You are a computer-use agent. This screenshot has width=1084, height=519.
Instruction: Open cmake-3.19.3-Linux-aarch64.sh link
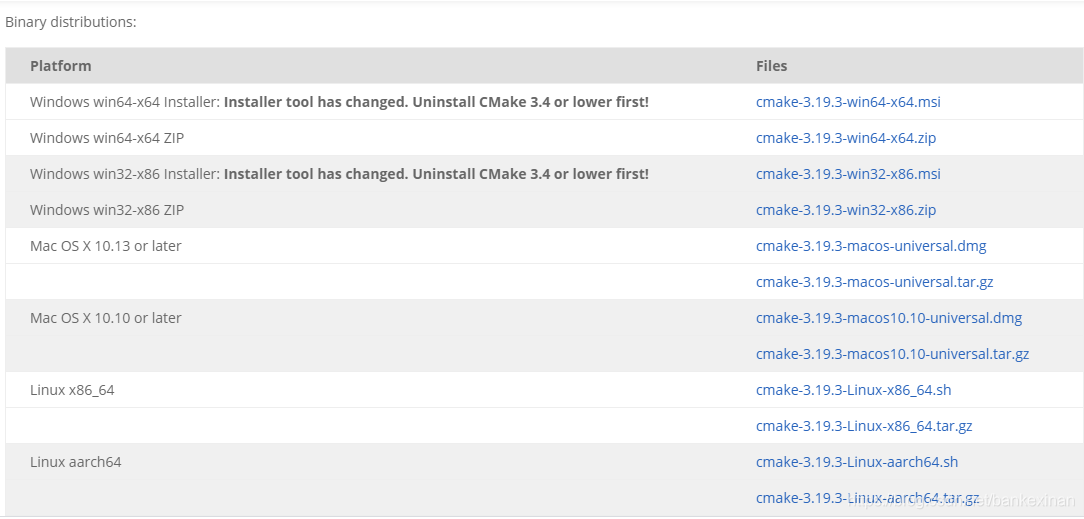coord(857,462)
